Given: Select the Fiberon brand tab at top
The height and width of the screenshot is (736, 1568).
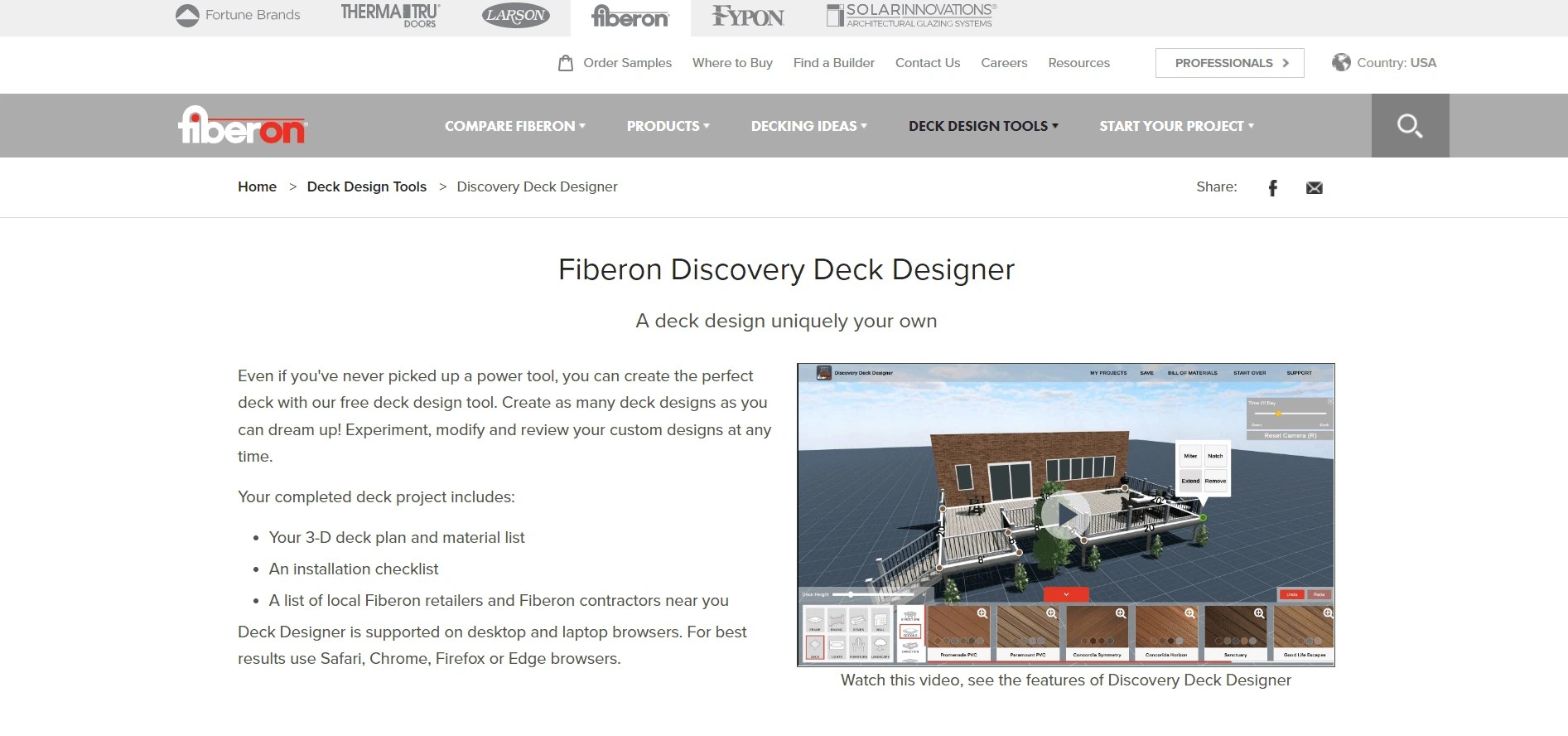Looking at the screenshot, I should [x=630, y=17].
